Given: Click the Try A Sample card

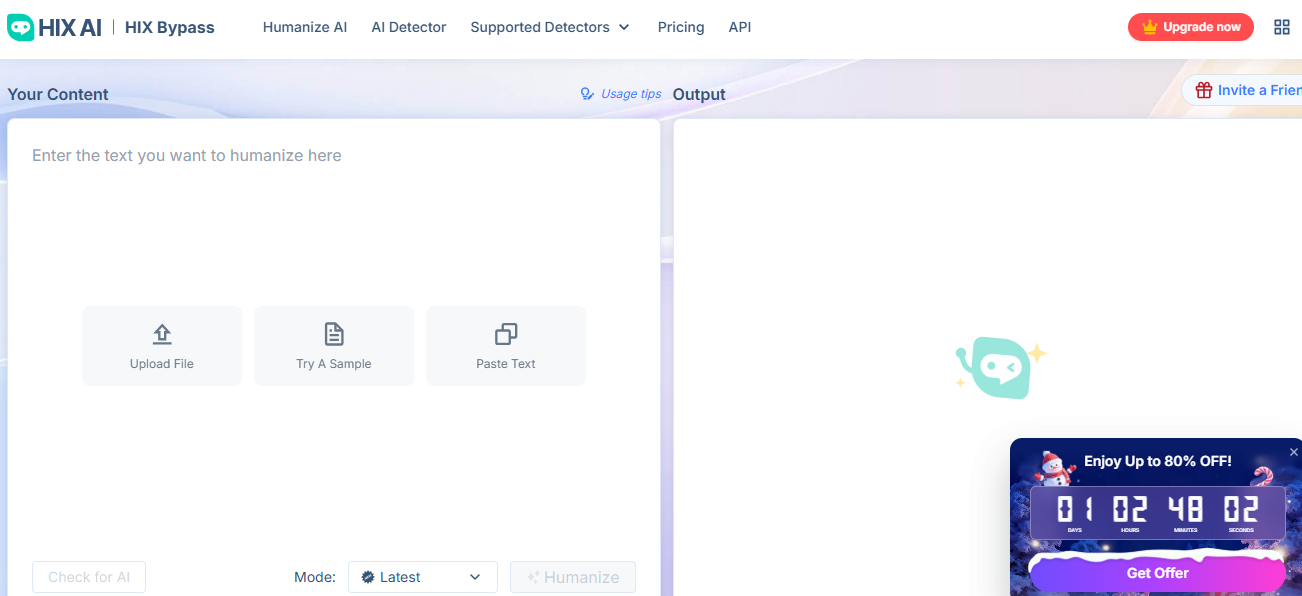Looking at the screenshot, I should (334, 346).
